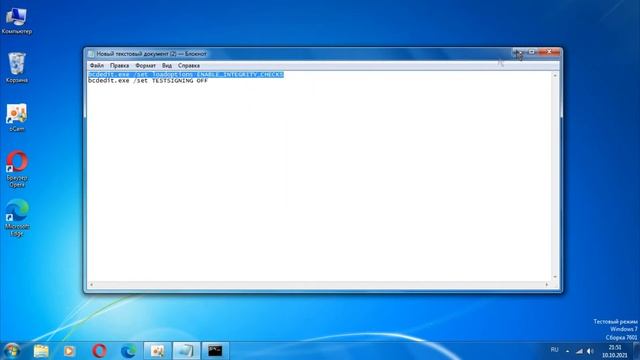Open the taskbar clock and date
640x360 pixels.
click(615, 351)
